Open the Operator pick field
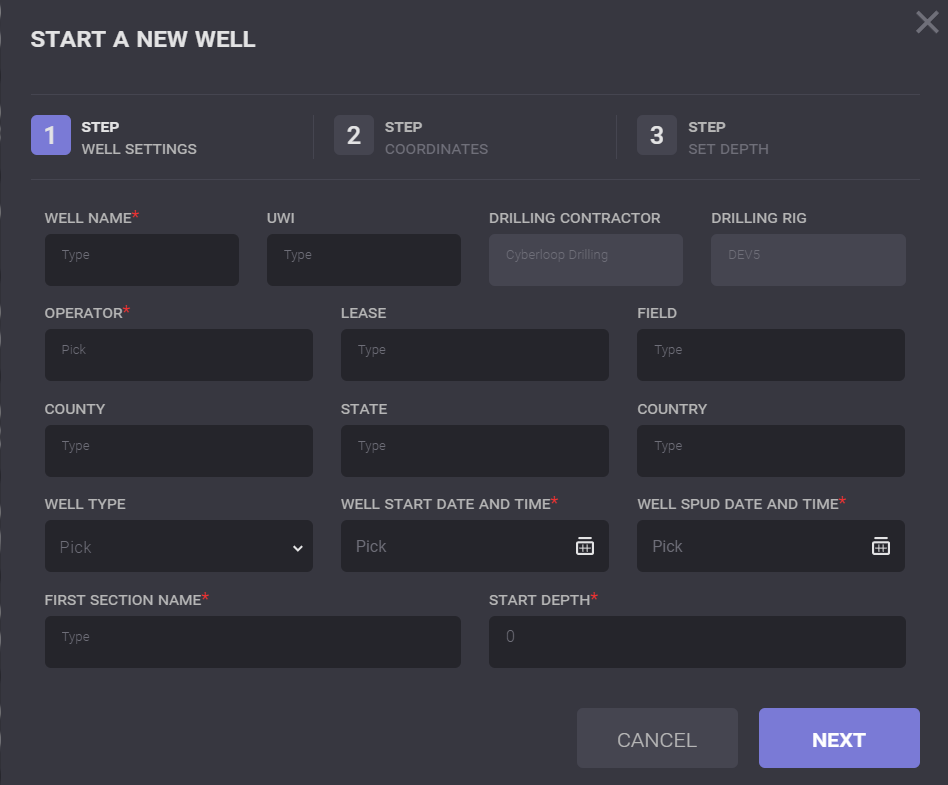The image size is (948, 785). [179, 355]
